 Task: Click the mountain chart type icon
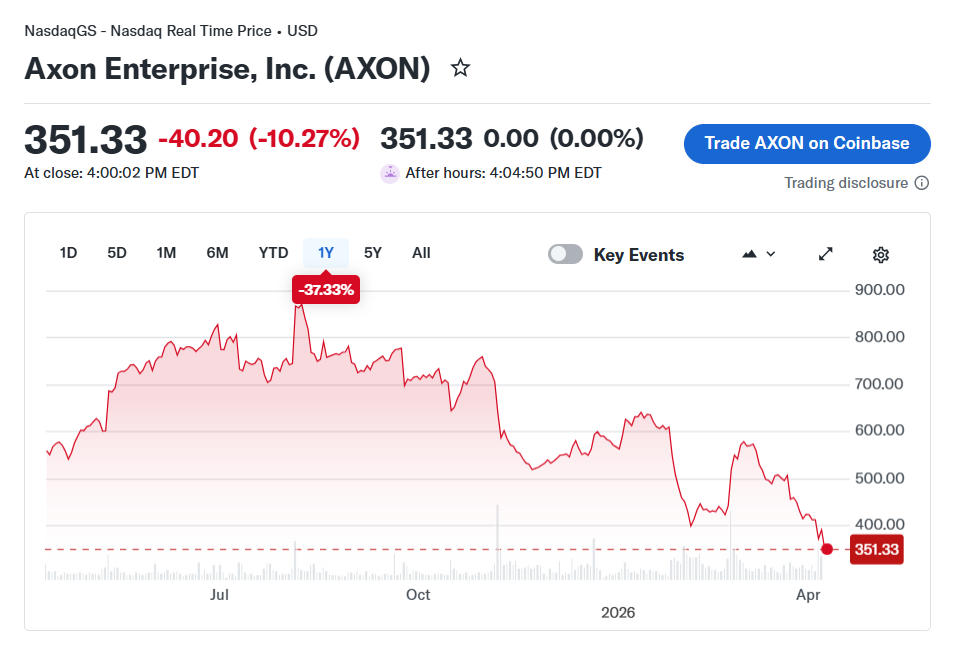tap(750, 254)
